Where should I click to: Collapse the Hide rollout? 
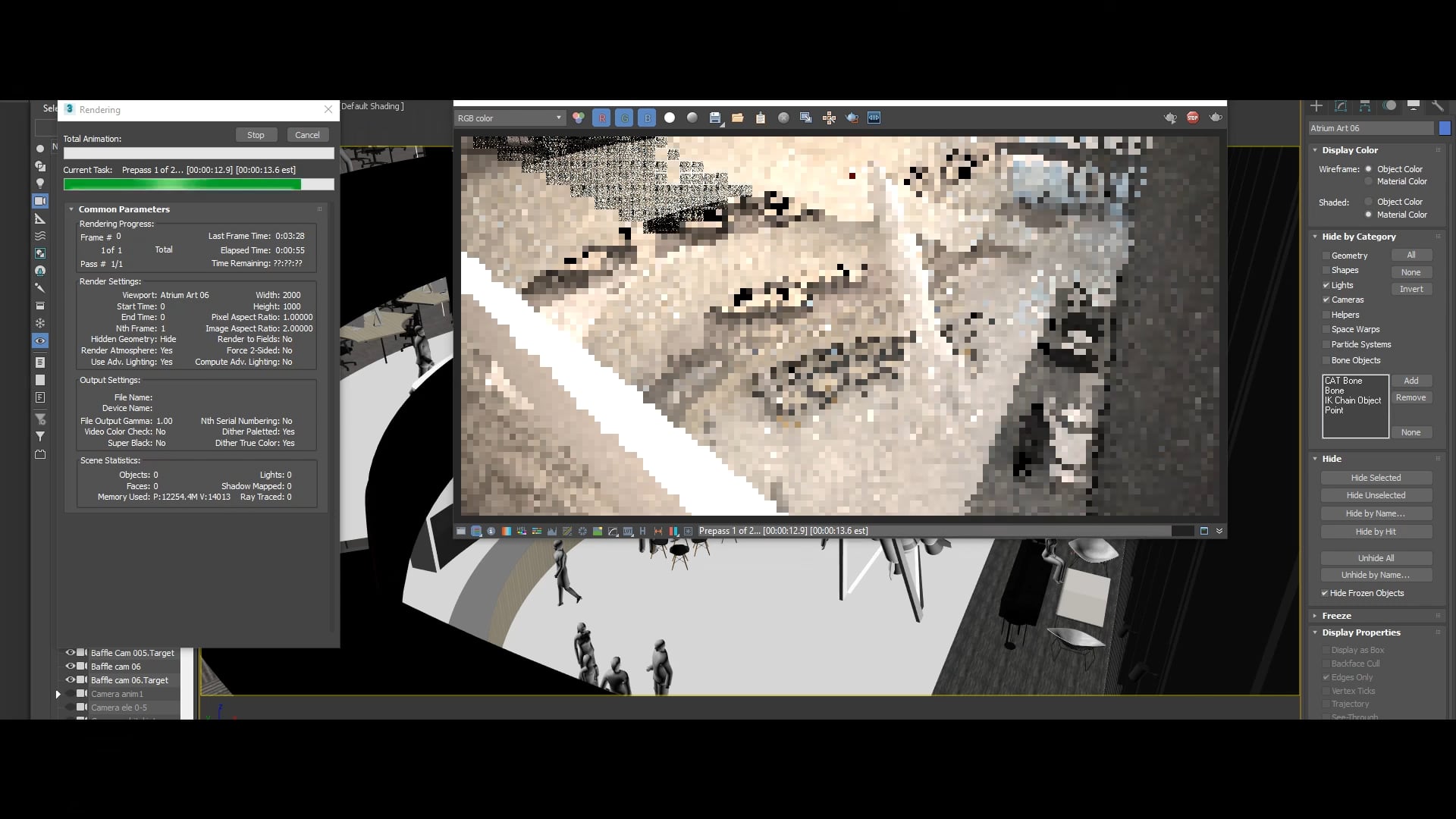(x=1316, y=459)
